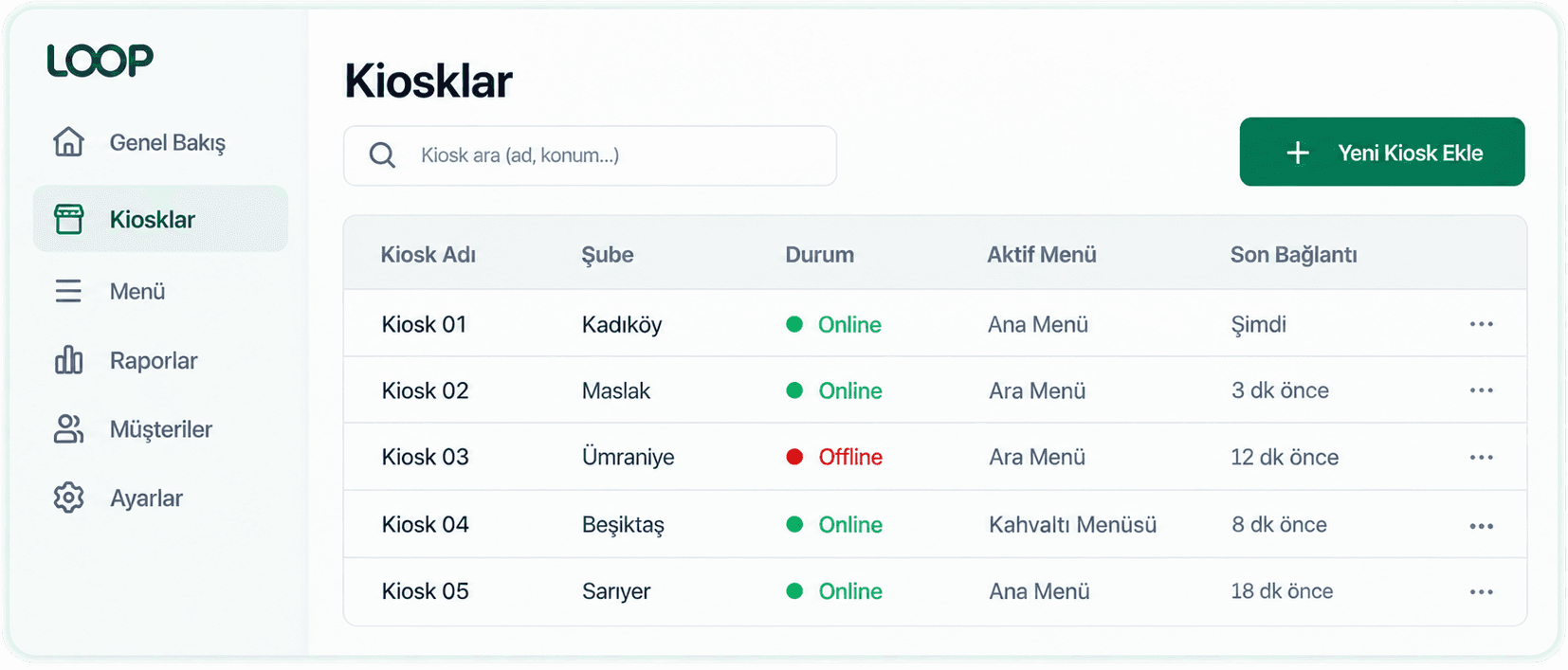
Task: Click Ana Menü cell in Kiosk 01 row
Action: pos(1038,324)
